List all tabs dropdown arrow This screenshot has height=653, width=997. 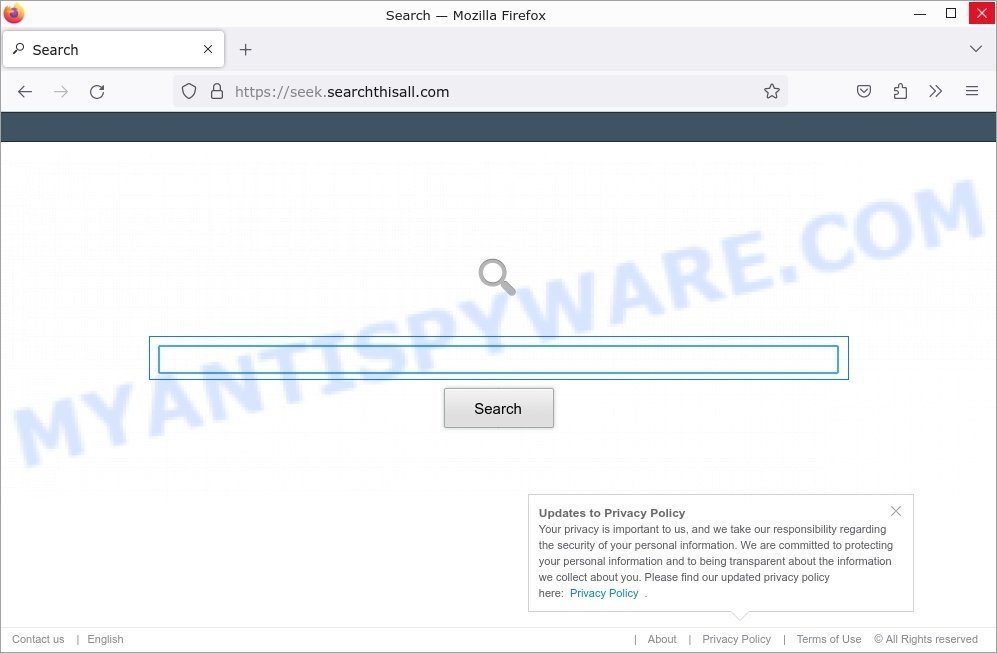tap(975, 49)
